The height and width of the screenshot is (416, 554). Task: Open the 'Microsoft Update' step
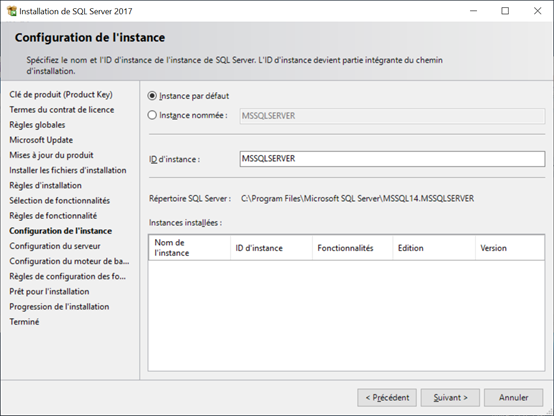tap(41, 140)
